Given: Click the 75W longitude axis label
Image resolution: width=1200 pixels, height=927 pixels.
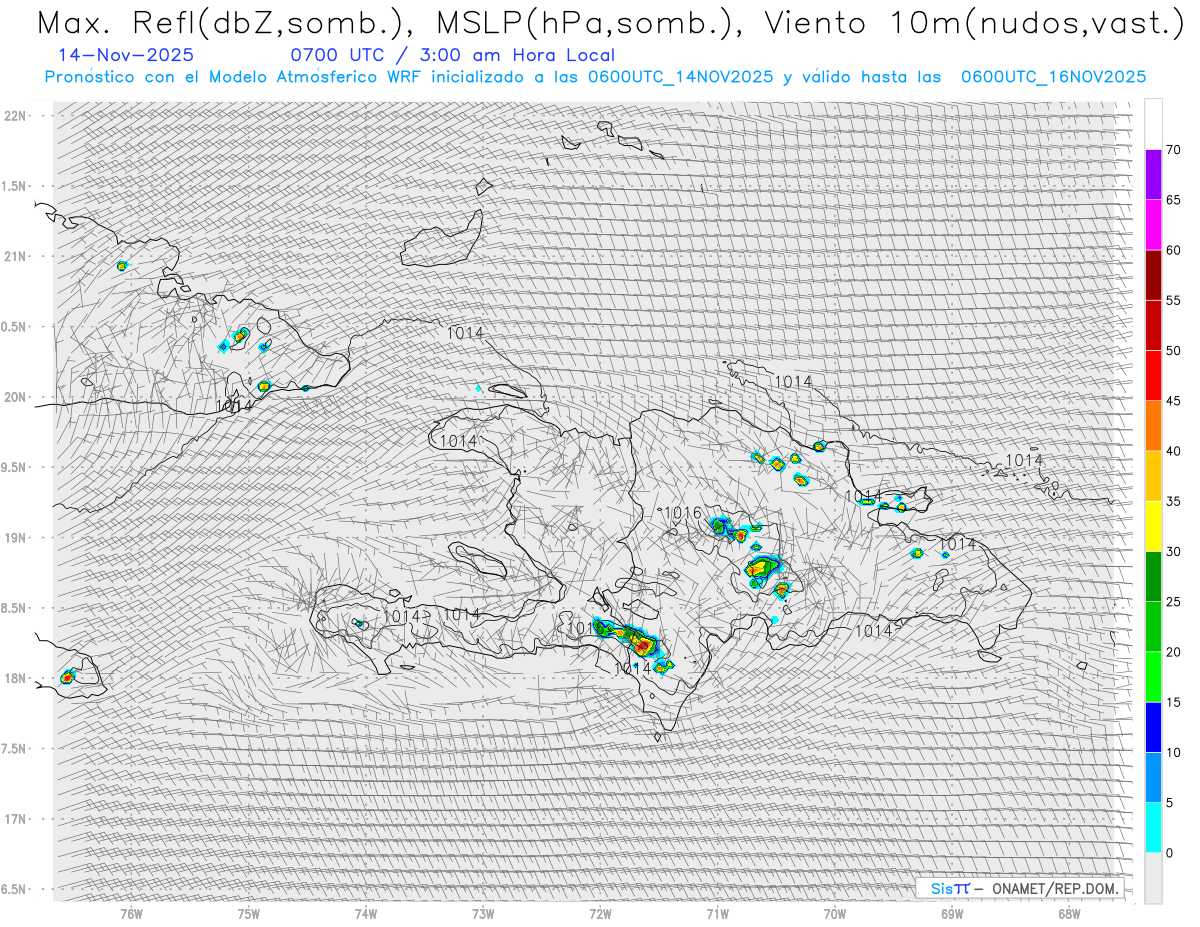Looking at the screenshot, I should 249,913.
